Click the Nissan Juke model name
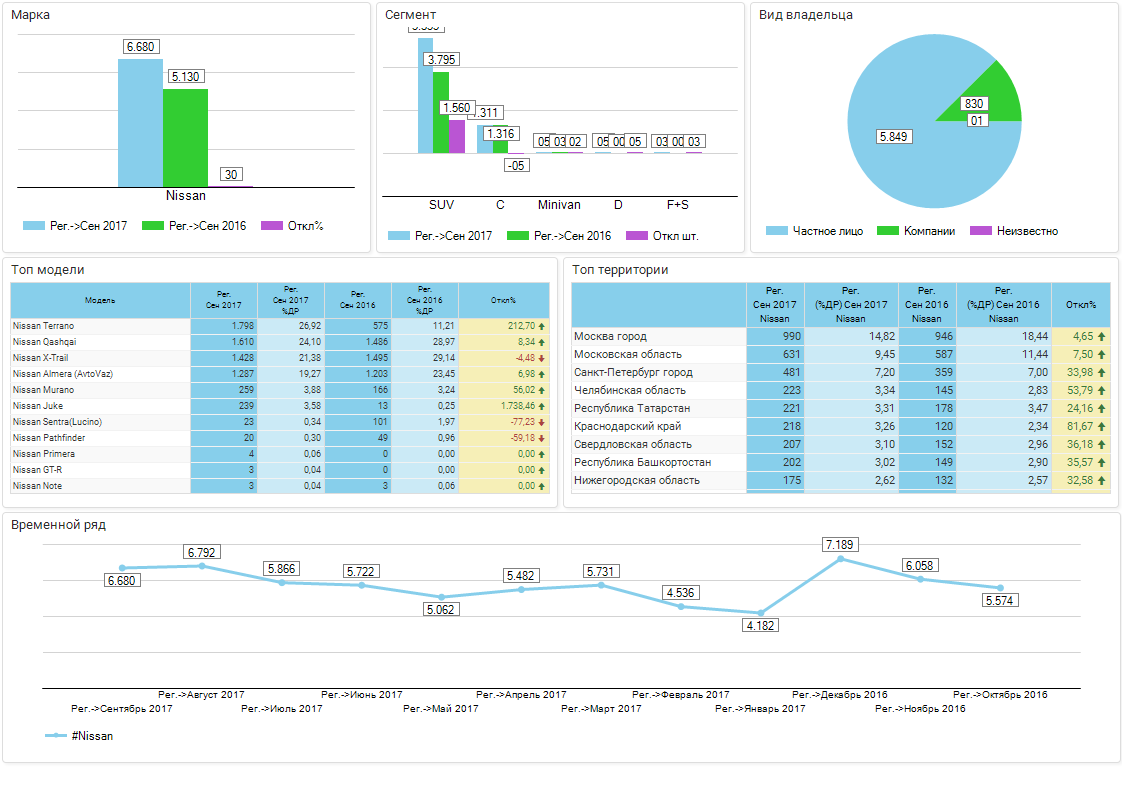This screenshot has width=1122, height=793. [38, 407]
